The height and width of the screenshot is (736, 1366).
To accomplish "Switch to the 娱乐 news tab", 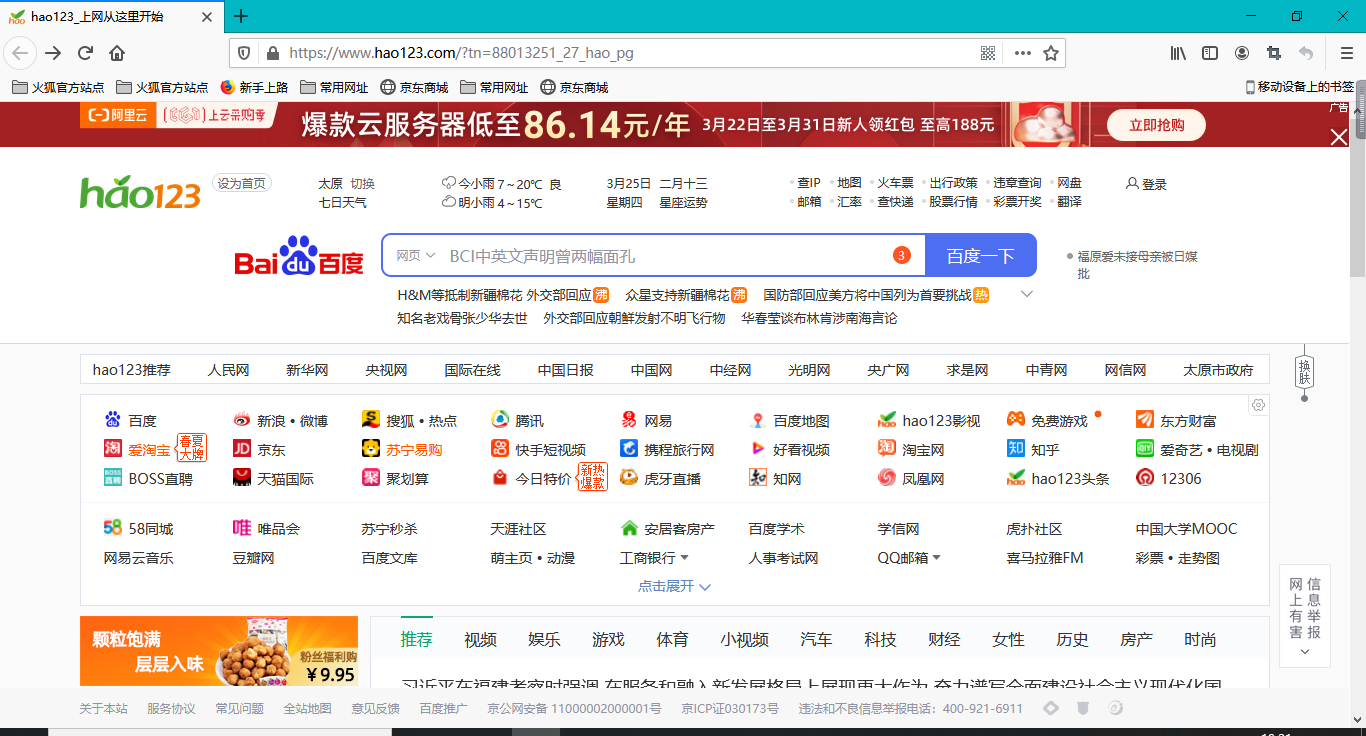I will point(544,639).
